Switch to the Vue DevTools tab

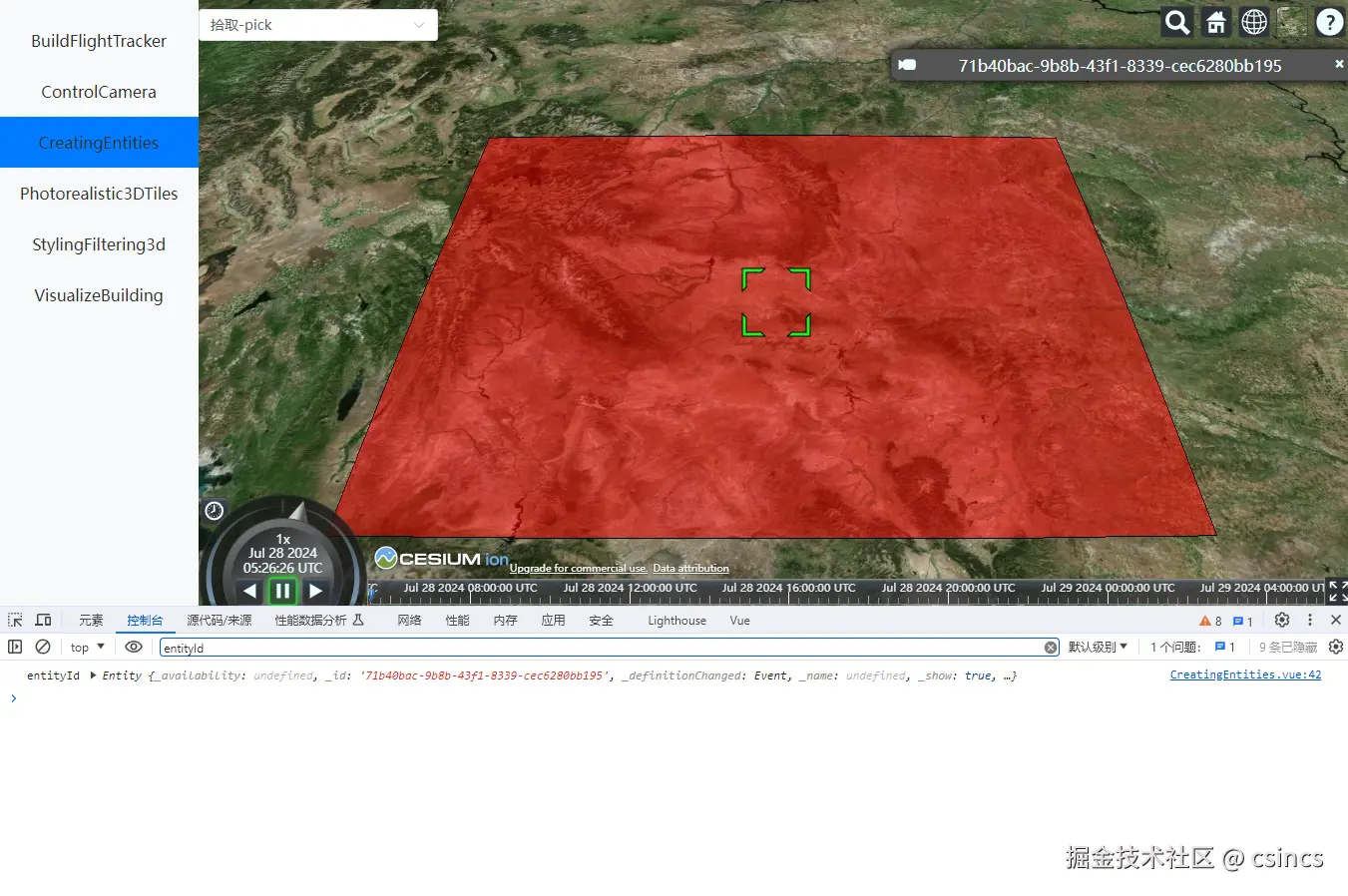click(739, 621)
